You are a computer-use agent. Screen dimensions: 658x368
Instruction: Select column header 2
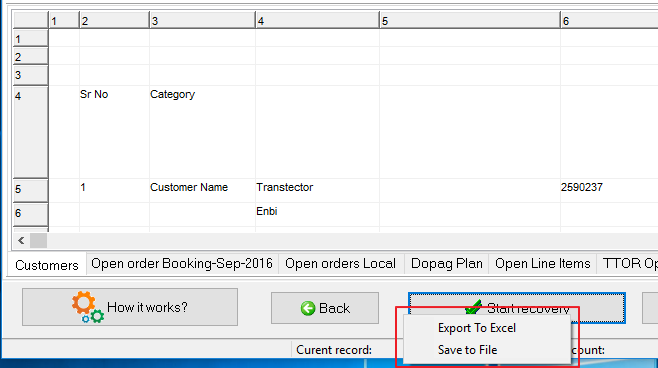114,21
